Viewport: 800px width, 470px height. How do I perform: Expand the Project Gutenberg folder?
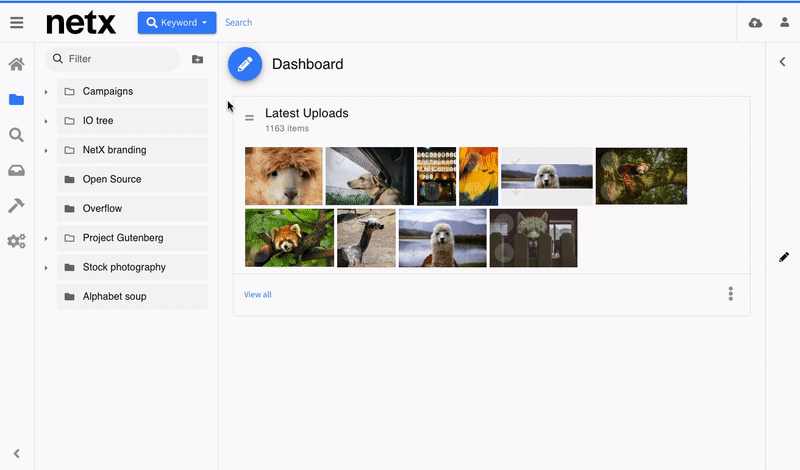pos(46,239)
